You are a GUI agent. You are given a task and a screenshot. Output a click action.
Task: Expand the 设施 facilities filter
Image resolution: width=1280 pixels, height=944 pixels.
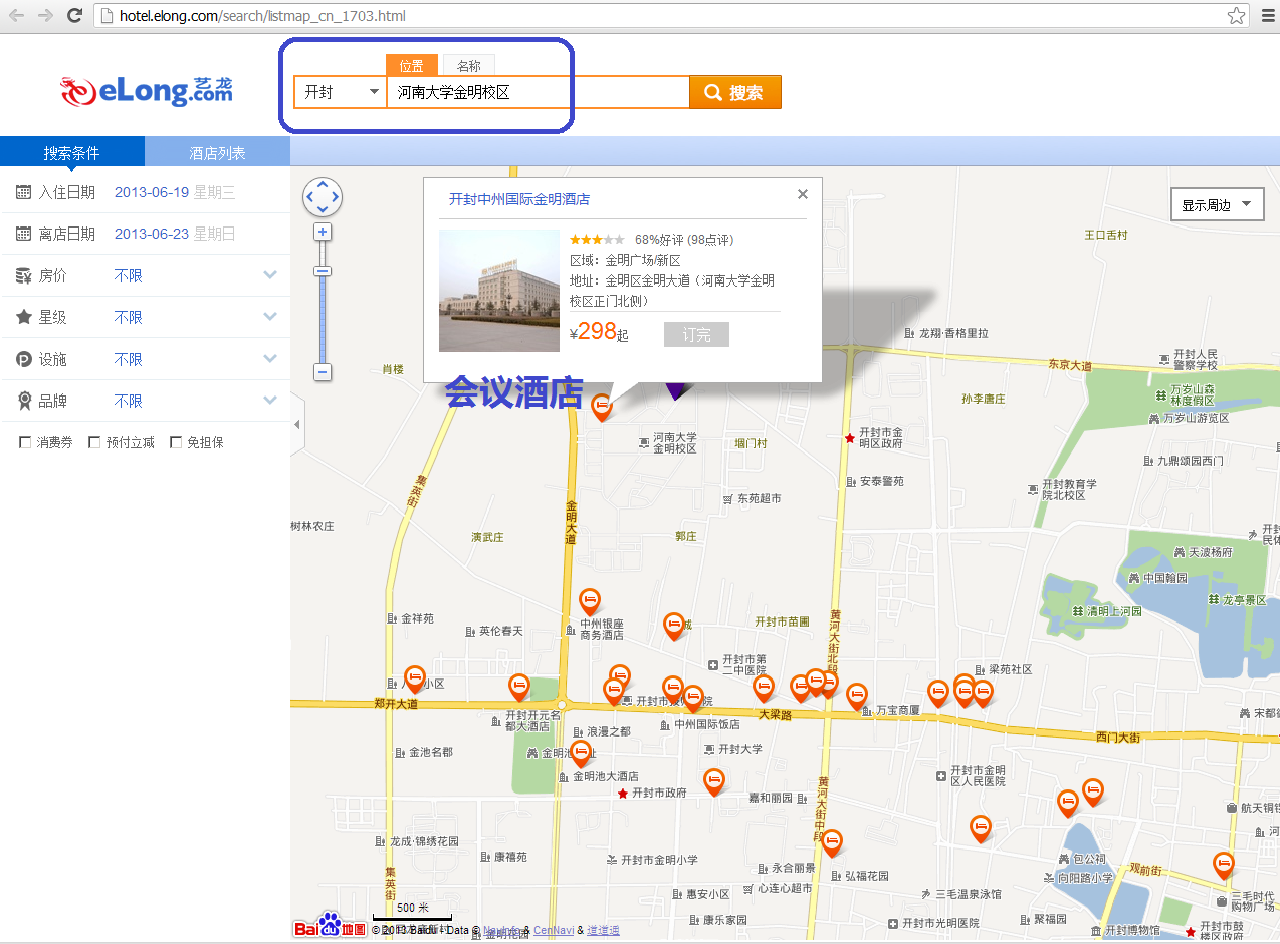pos(270,359)
